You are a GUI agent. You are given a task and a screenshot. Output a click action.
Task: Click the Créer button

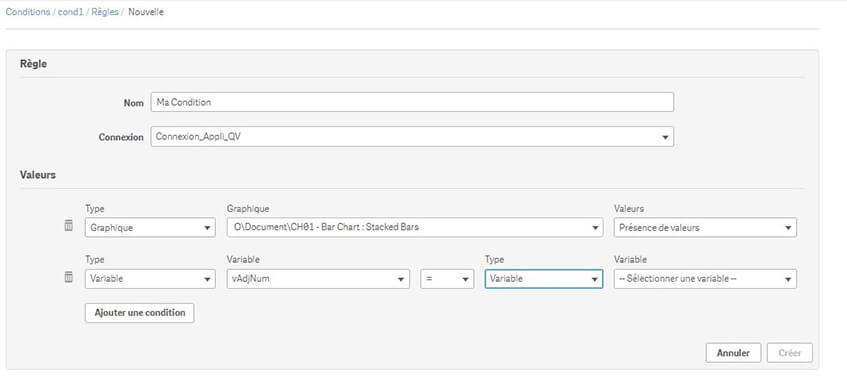(789, 353)
